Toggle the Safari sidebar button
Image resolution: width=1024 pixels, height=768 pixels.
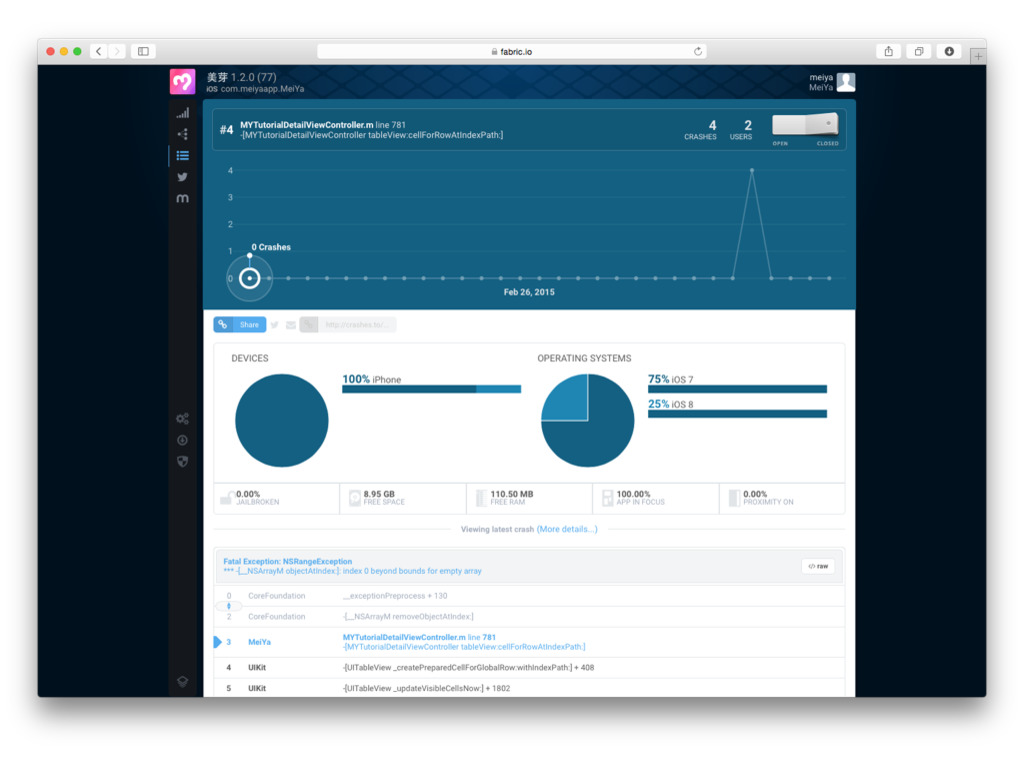(143, 51)
